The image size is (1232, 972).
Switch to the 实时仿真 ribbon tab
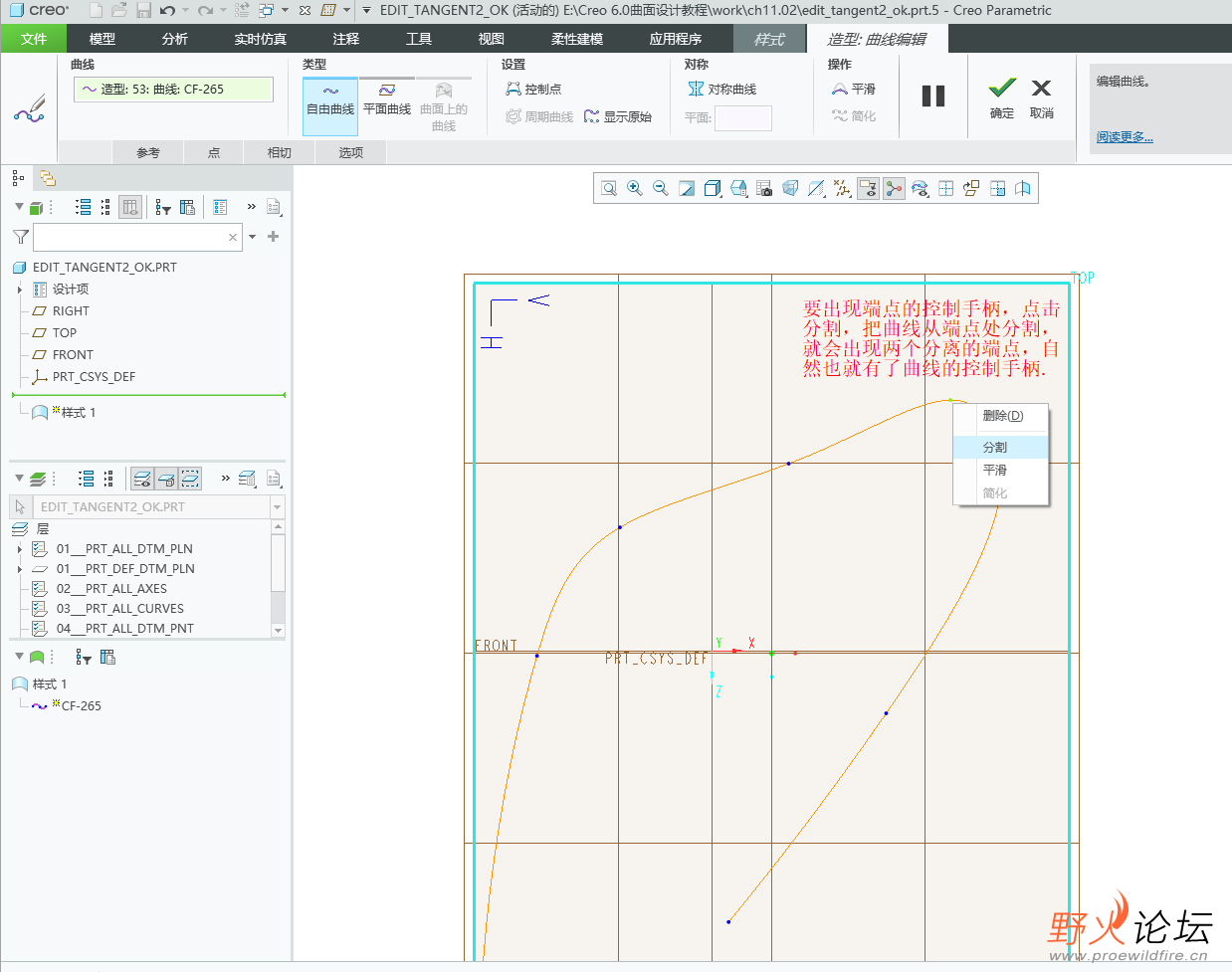[261, 39]
